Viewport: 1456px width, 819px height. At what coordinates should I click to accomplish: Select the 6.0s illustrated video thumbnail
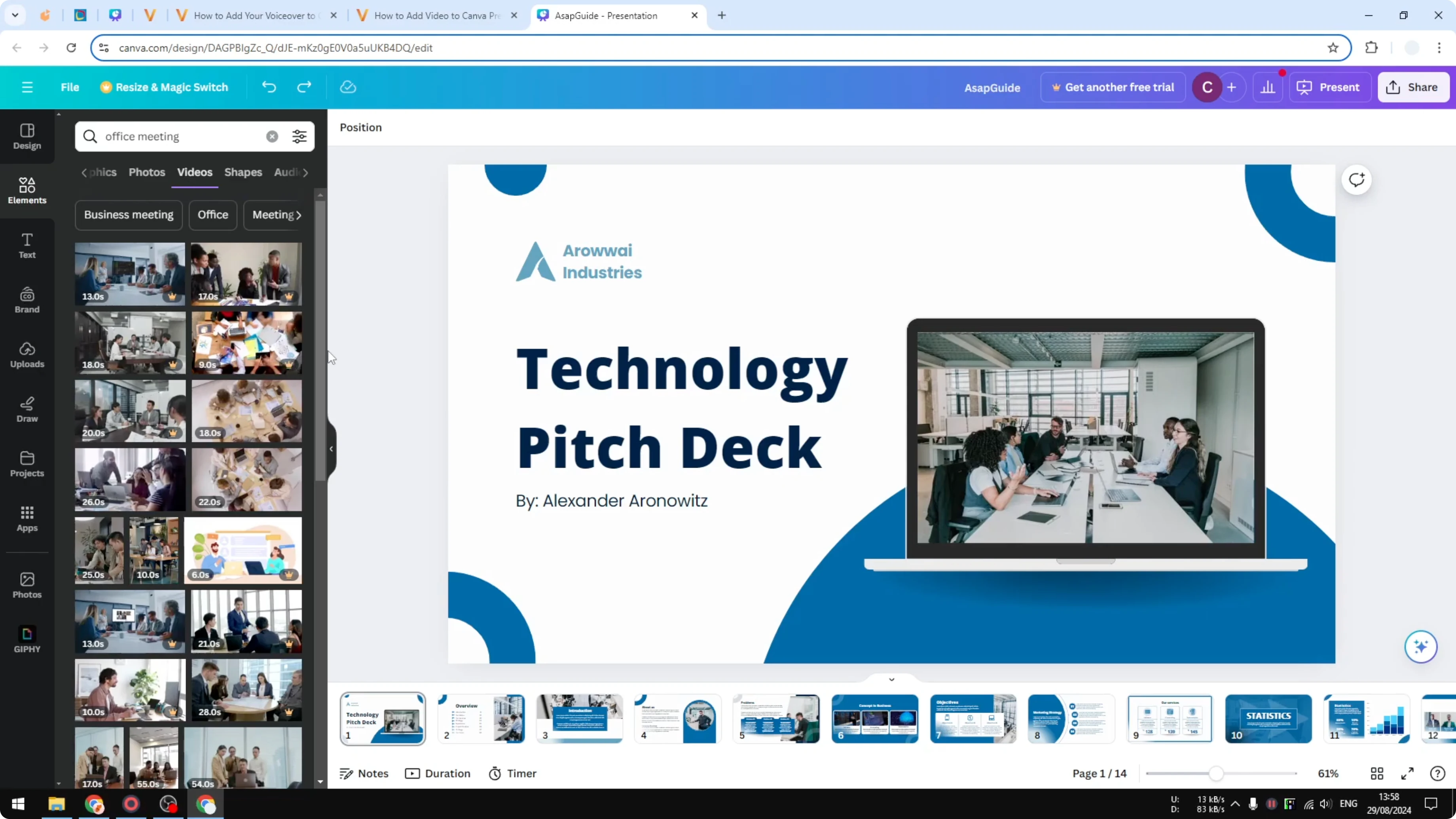tap(243, 550)
